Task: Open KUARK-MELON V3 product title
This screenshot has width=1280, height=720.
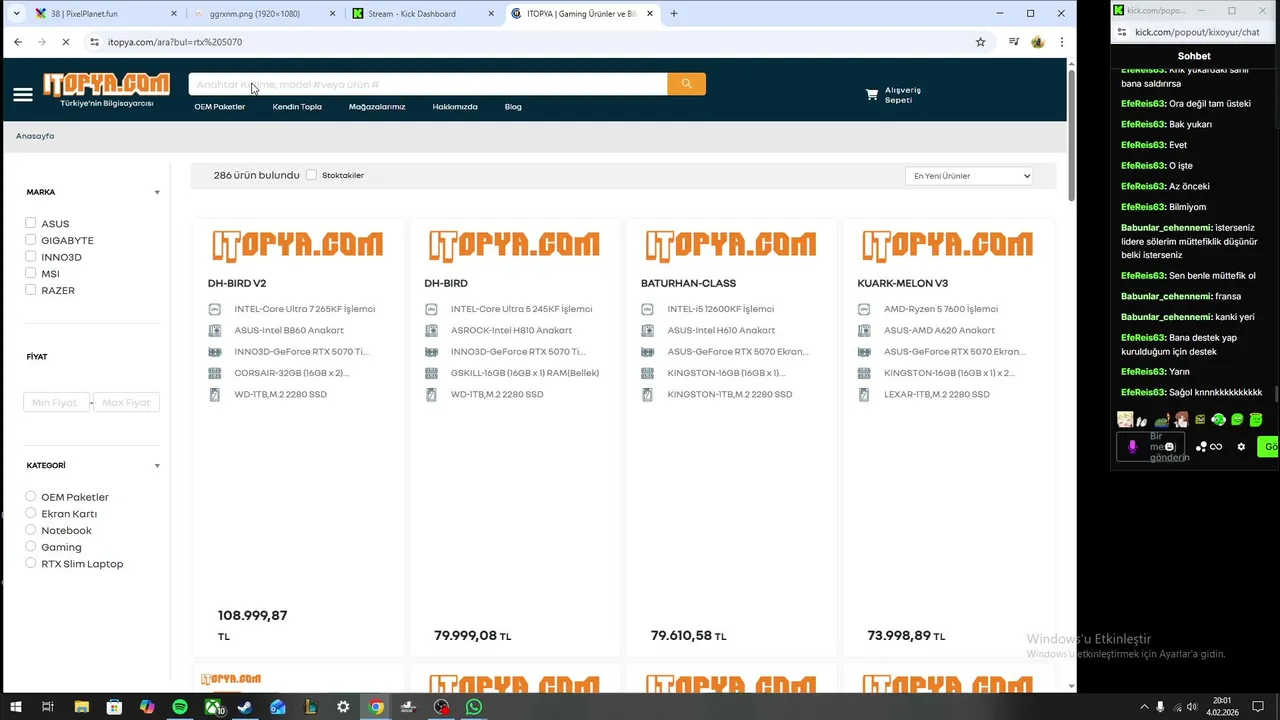Action: tap(902, 283)
